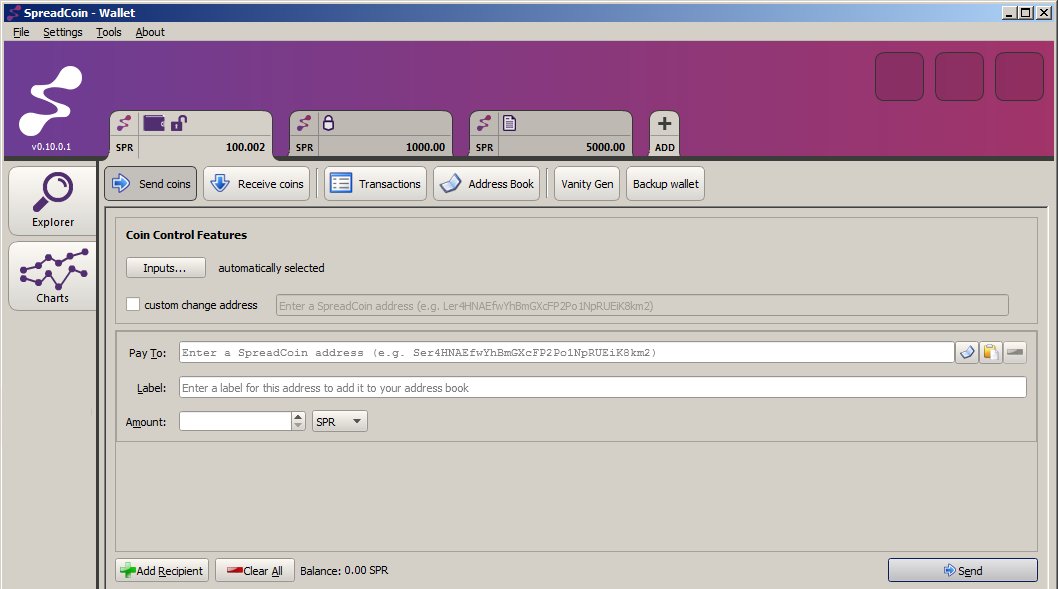Switch to the Charts sidebar panel
1058x589 pixels.
(x=51, y=276)
